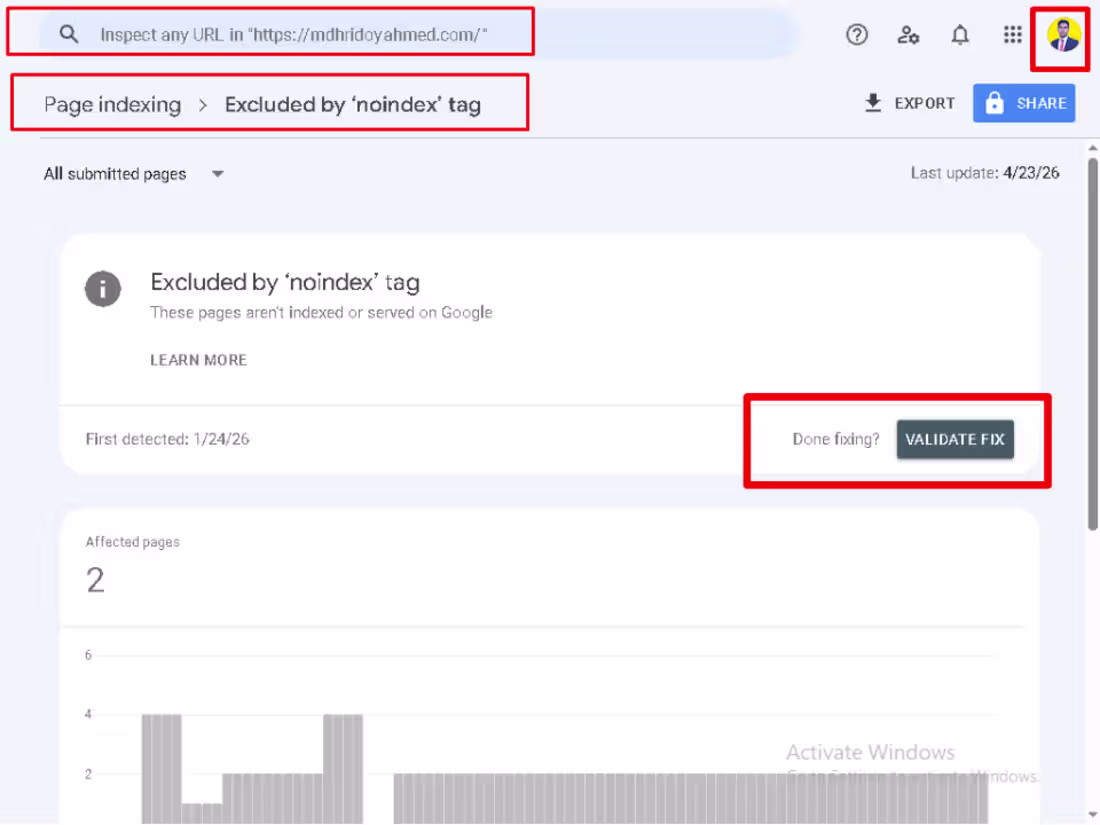
Task: Click the 'Affected pages' label
Action: pyautogui.click(x=133, y=542)
